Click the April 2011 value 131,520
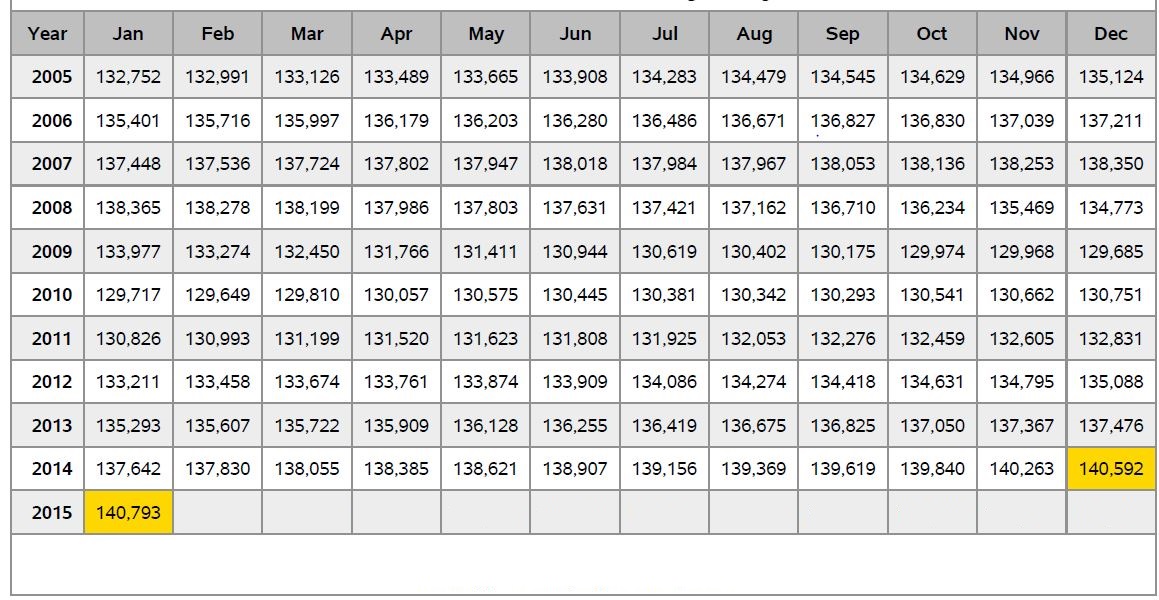Image resolution: width=1159 pixels, height=600 pixels. pos(396,339)
